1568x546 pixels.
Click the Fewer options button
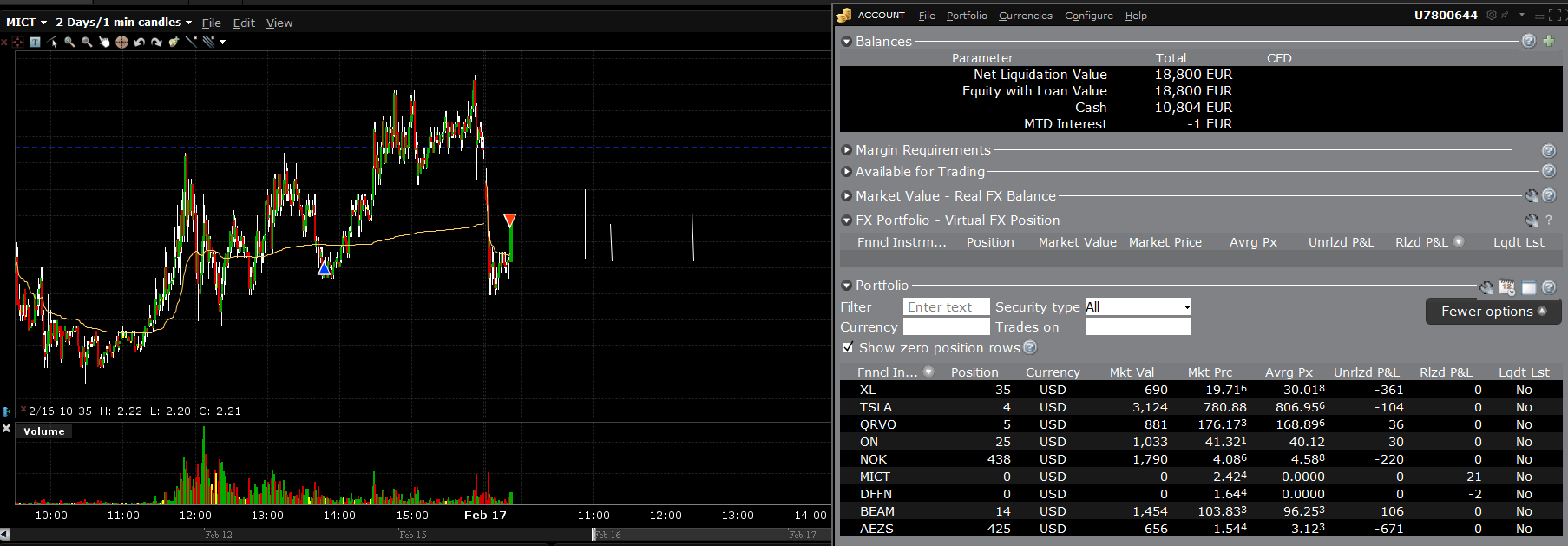pyautogui.click(x=1493, y=312)
